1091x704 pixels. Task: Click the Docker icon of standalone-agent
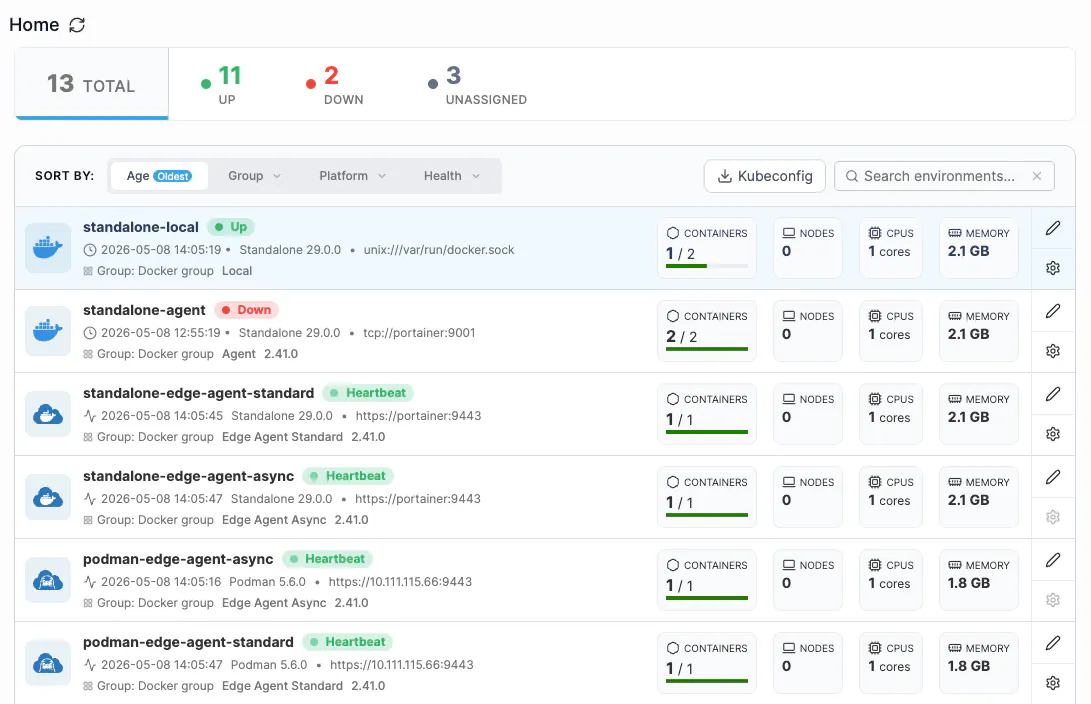tap(48, 330)
